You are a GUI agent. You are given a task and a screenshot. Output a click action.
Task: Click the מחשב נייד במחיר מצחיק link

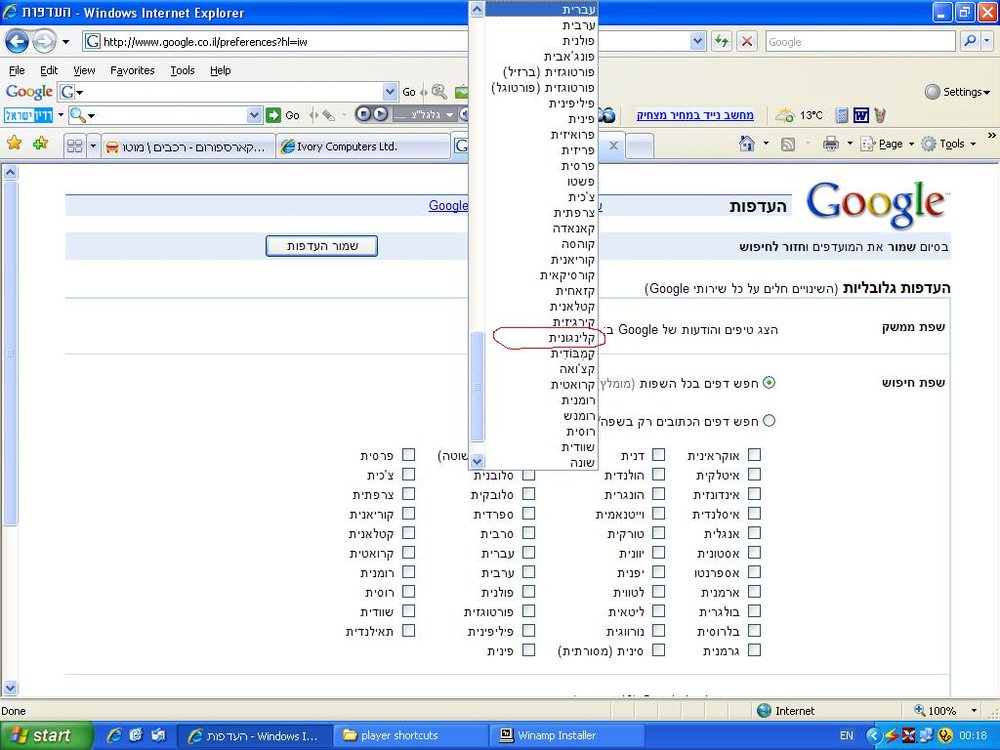(x=695, y=115)
